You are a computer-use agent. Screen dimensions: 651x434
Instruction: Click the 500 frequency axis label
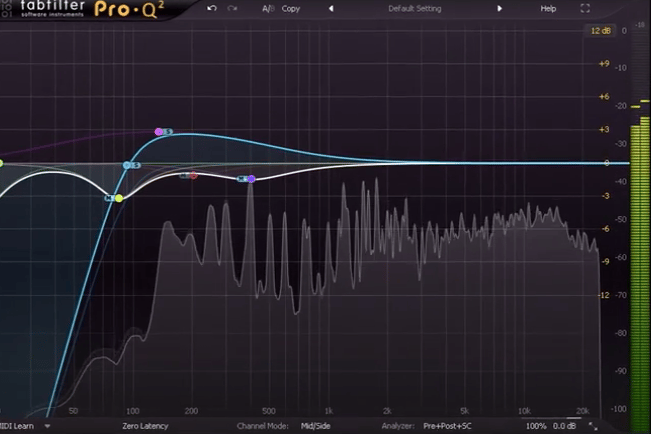(x=269, y=411)
